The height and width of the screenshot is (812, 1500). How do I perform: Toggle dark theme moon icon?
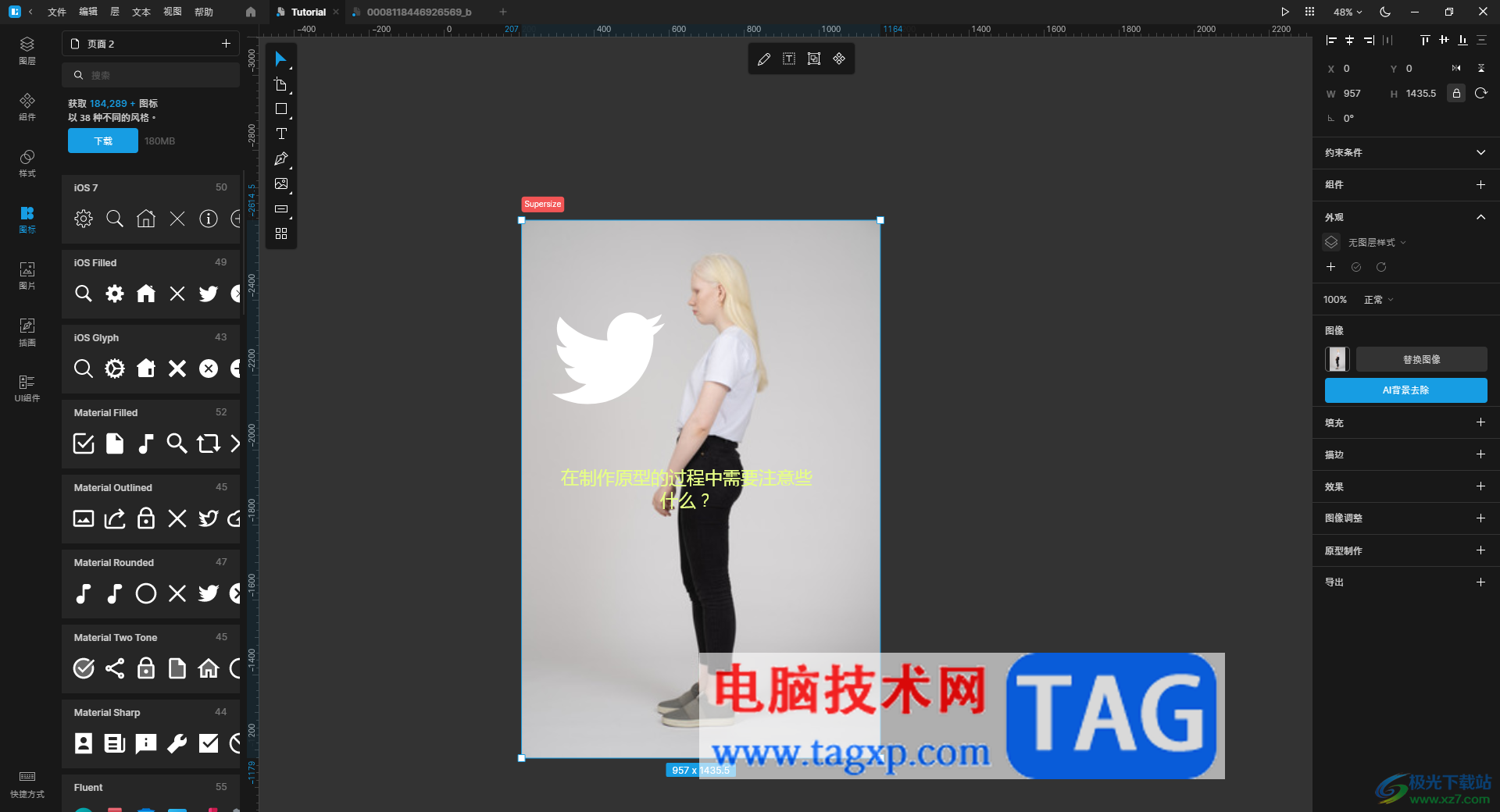click(x=1385, y=12)
